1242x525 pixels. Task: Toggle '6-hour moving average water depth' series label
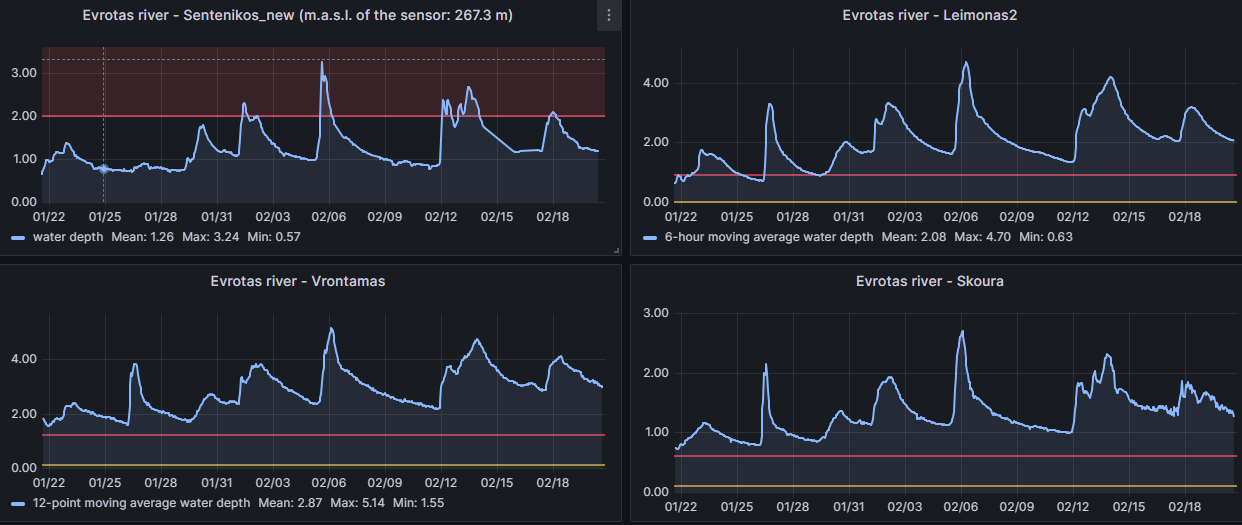tap(758, 238)
